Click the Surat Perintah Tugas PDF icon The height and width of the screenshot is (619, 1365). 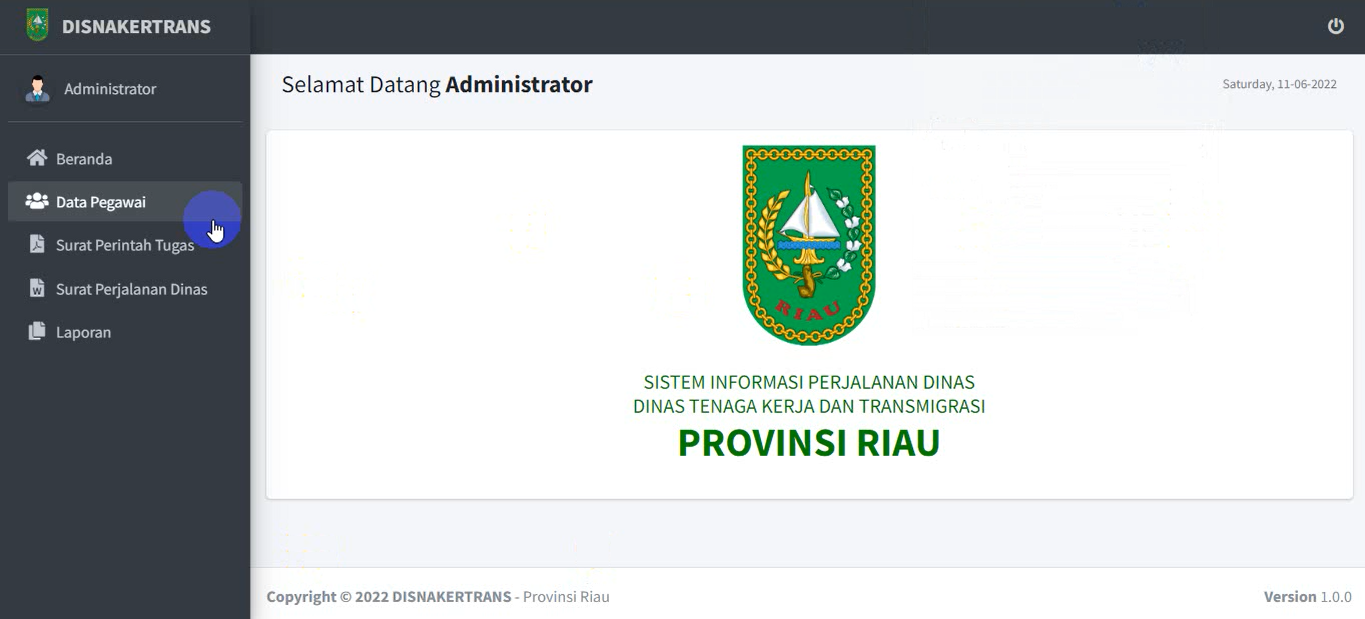click(37, 244)
